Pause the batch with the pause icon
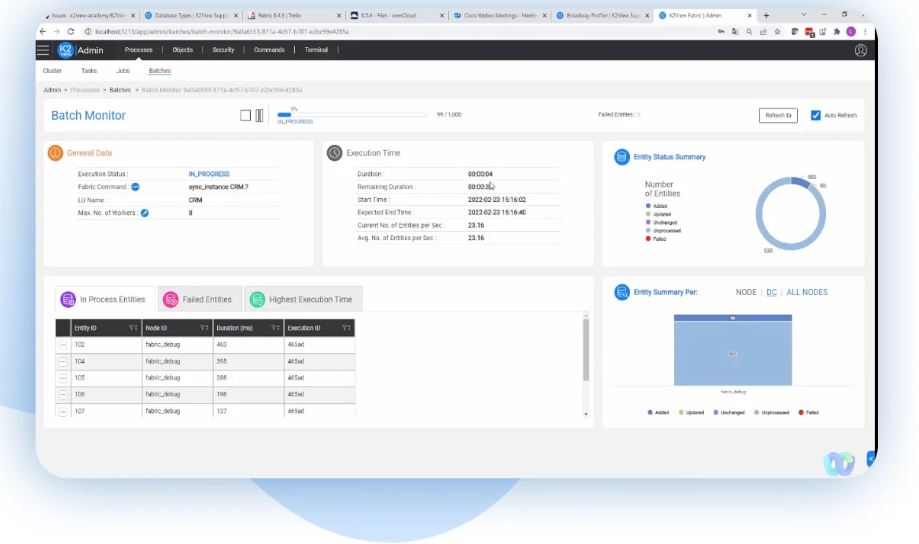 point(259,115)
